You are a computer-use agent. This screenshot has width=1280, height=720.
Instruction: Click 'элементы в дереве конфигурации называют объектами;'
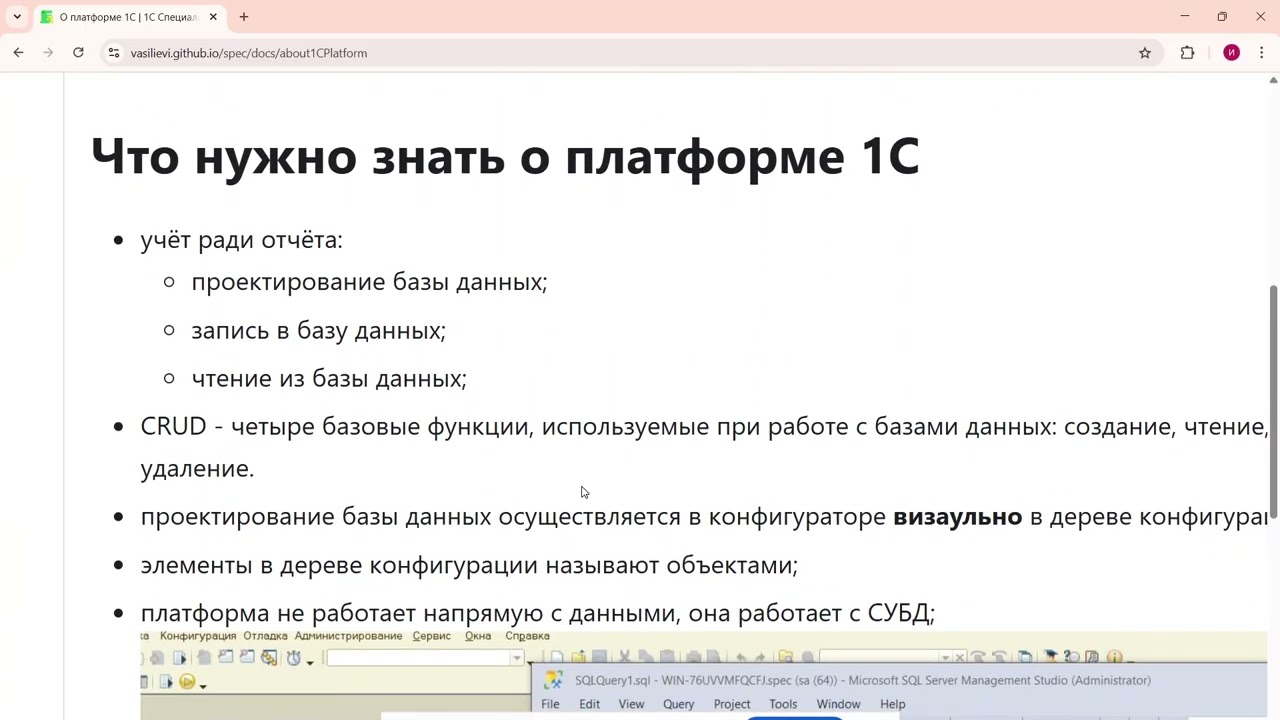[x=469, y=565]
